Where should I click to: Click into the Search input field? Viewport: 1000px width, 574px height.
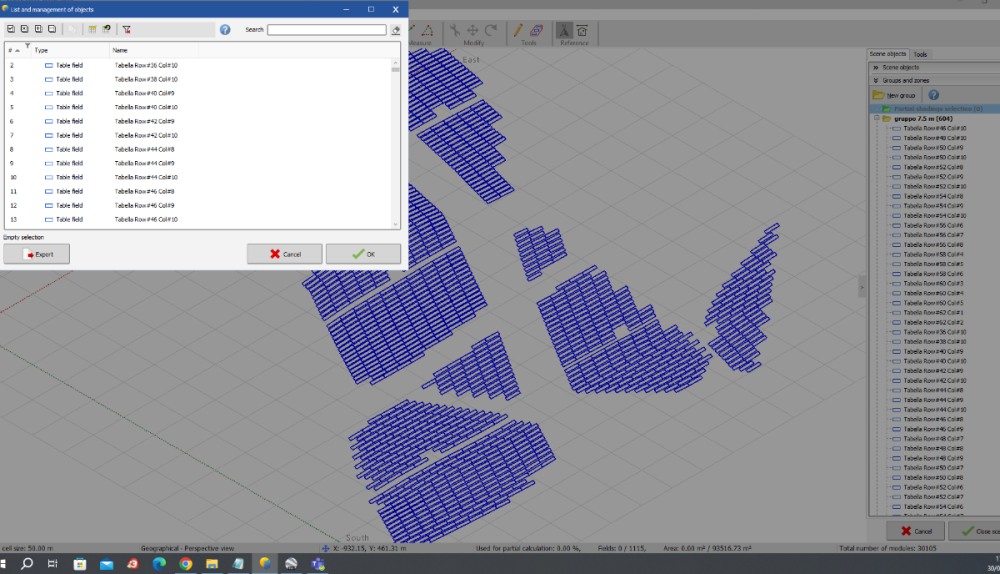[x=326, y=30]
